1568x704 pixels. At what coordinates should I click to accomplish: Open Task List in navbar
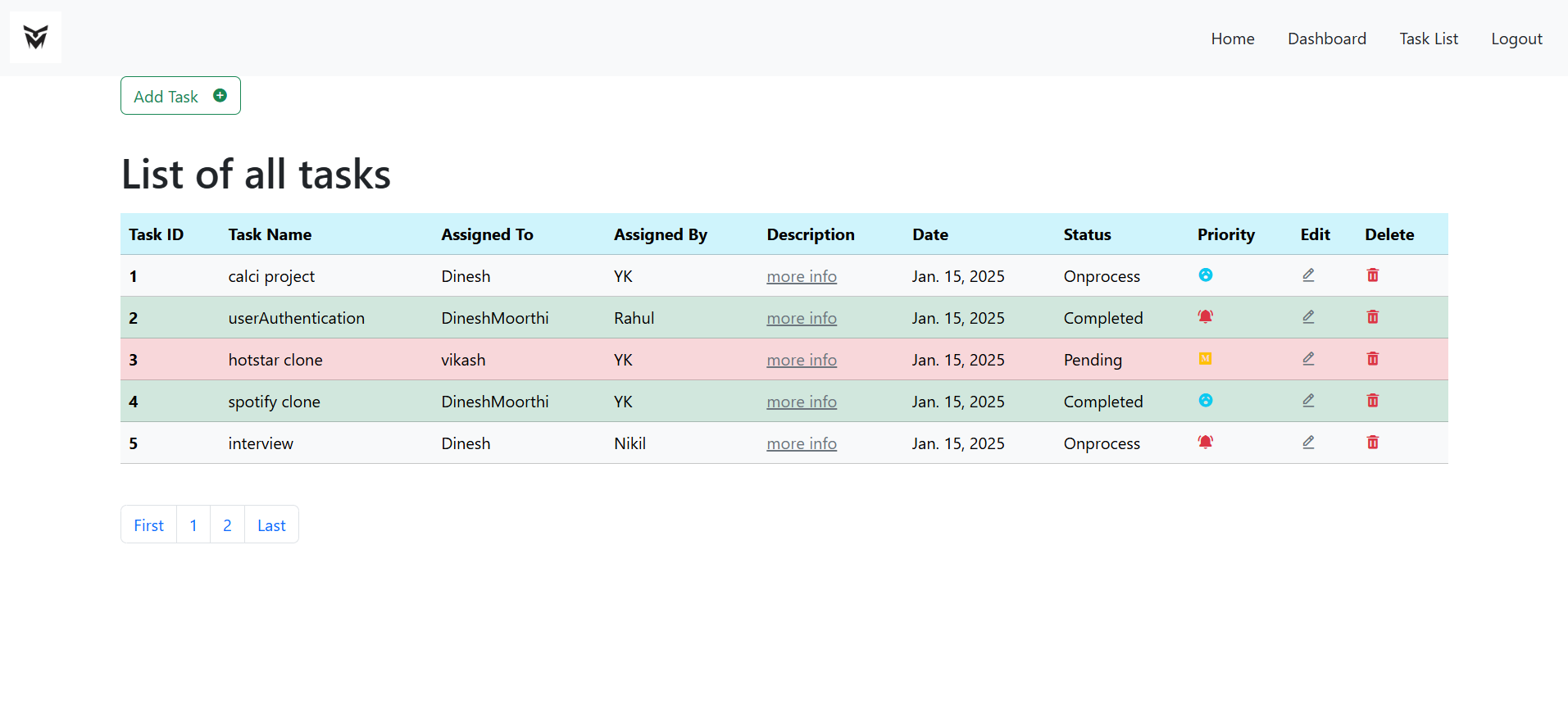(1429, 39)
